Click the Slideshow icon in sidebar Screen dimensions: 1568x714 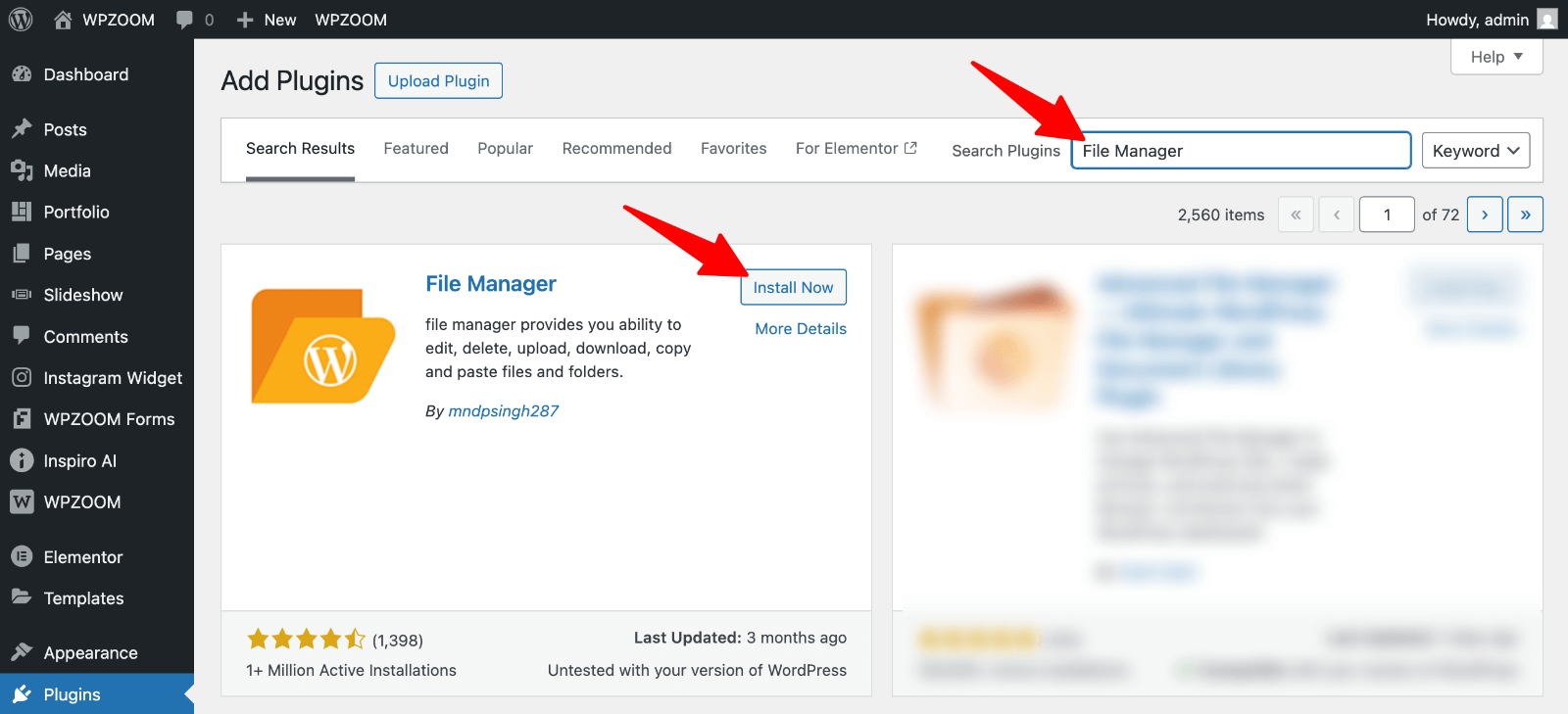tap(22, 295)
